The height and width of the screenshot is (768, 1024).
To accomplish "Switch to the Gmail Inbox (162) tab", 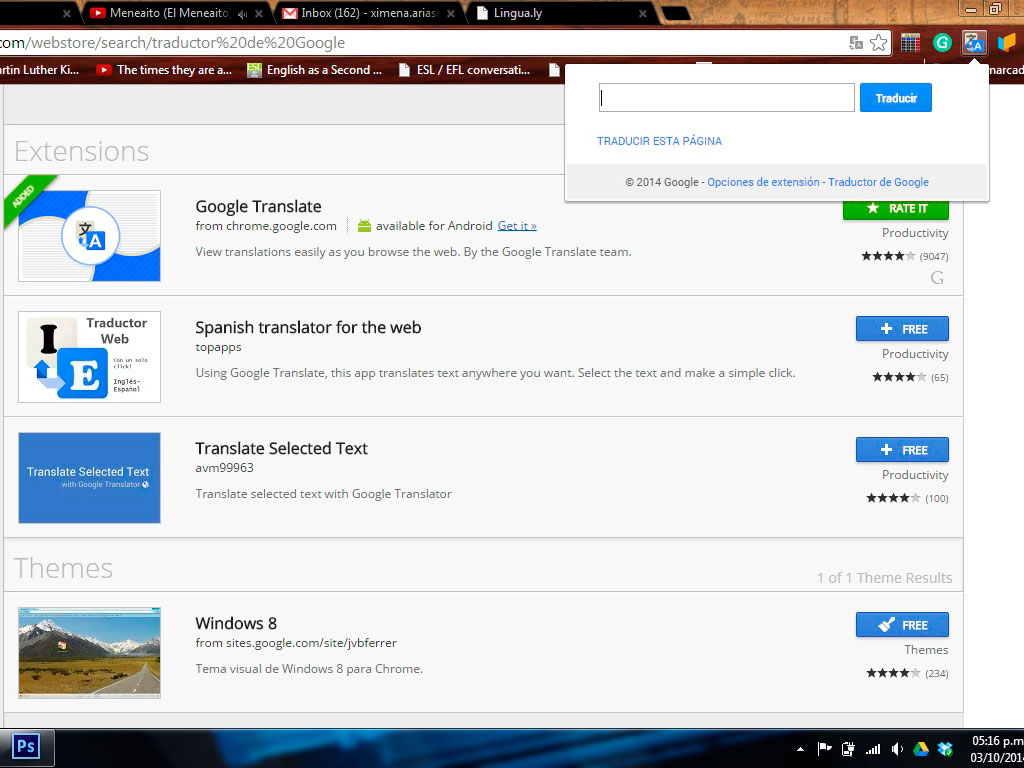I will click(x=369, y=13).
